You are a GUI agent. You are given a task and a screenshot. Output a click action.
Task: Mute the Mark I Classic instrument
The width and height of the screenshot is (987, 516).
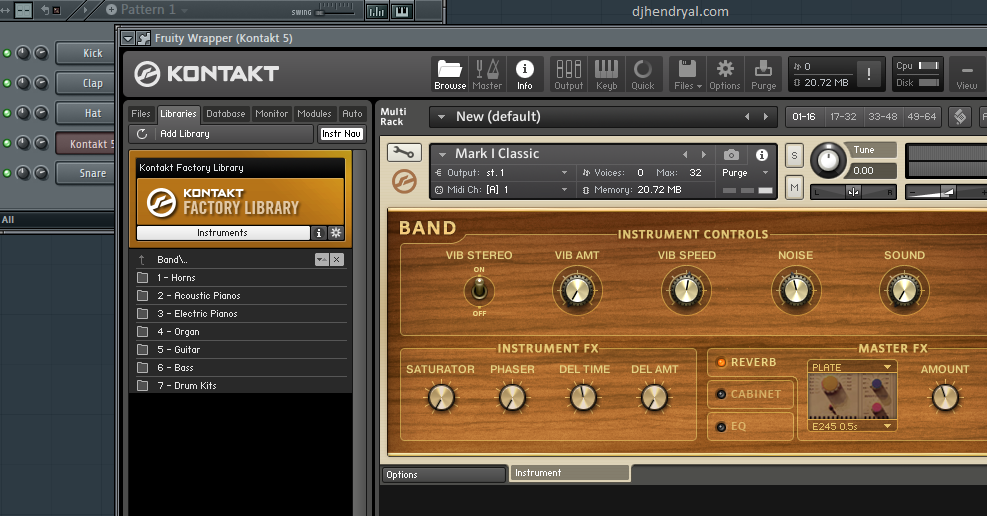pyautogui.click(x=794, y=187)
